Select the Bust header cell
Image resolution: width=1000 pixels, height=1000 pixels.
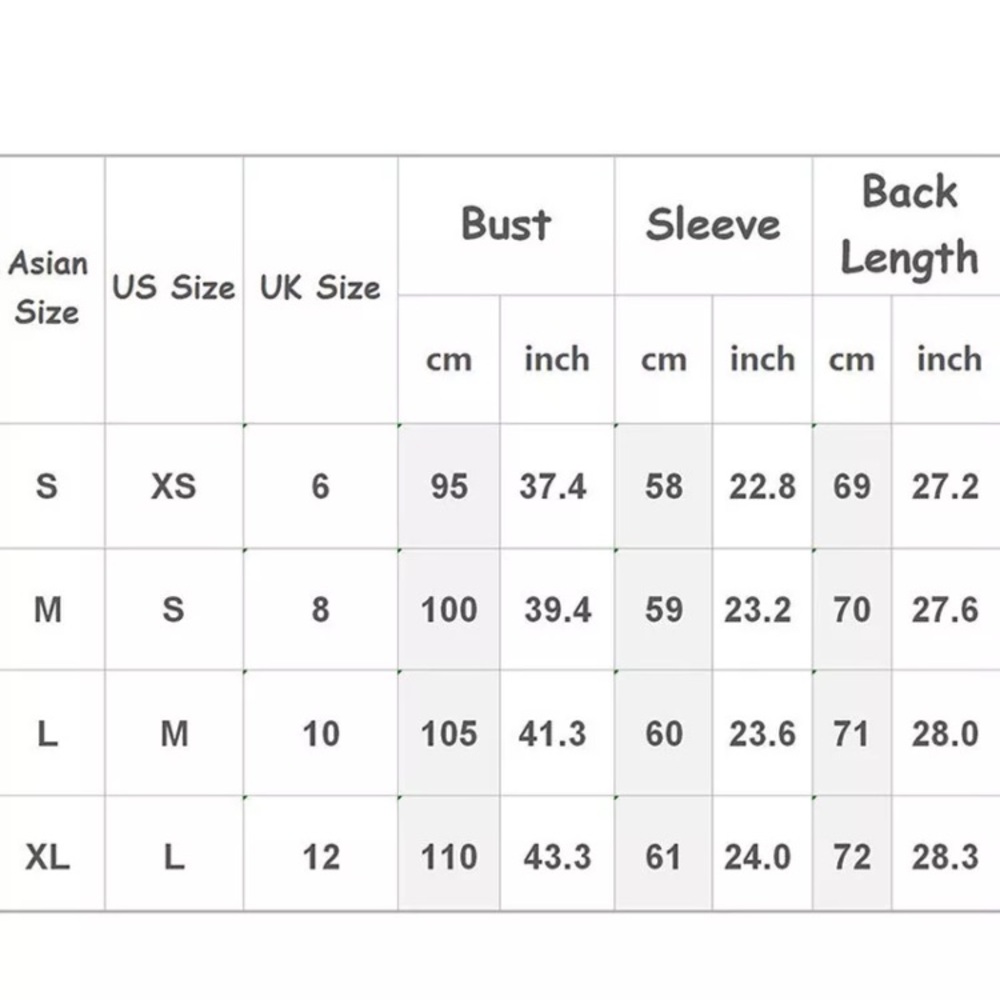pos(506,226)
